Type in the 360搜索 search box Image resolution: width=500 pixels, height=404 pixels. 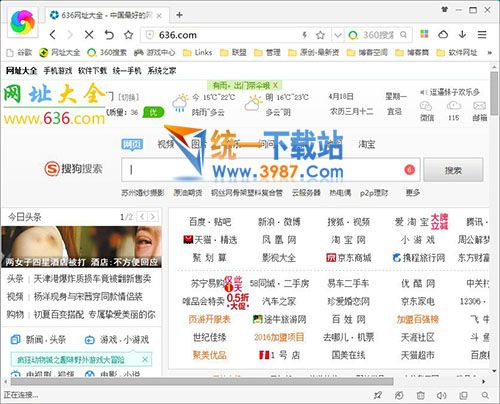click(378, 35)
